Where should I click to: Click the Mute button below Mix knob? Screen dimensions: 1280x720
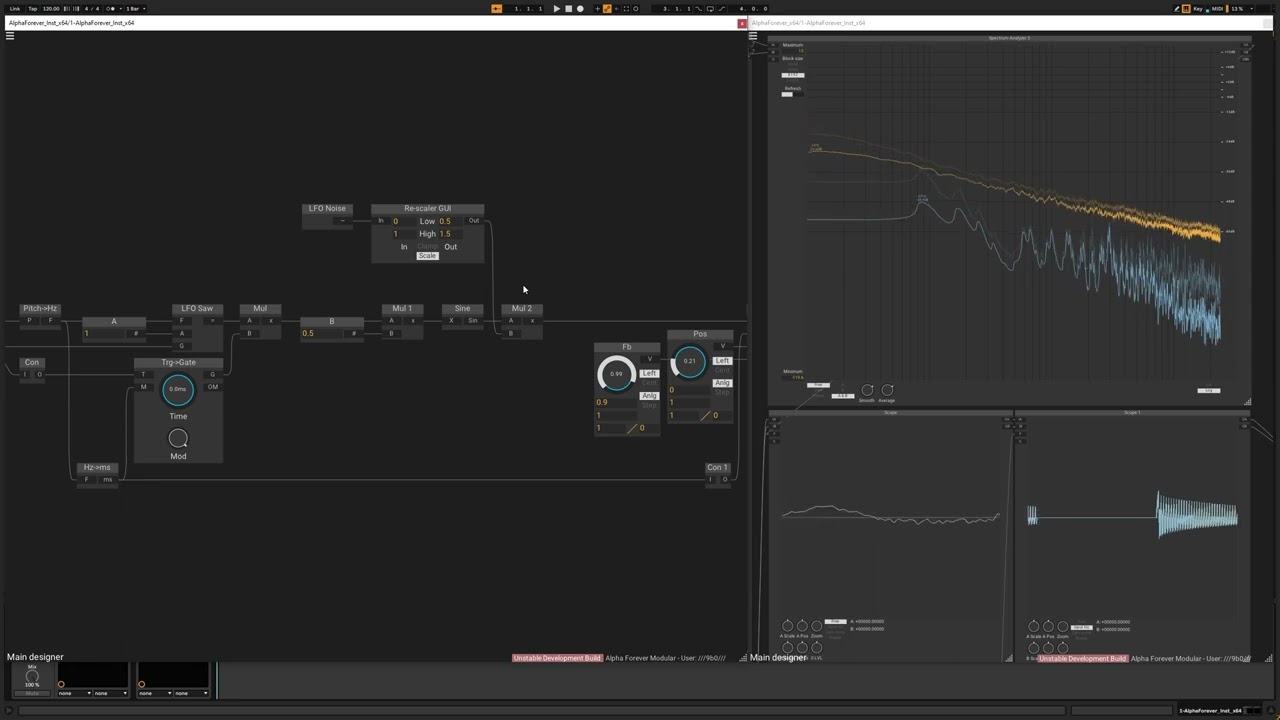[32, 693]
